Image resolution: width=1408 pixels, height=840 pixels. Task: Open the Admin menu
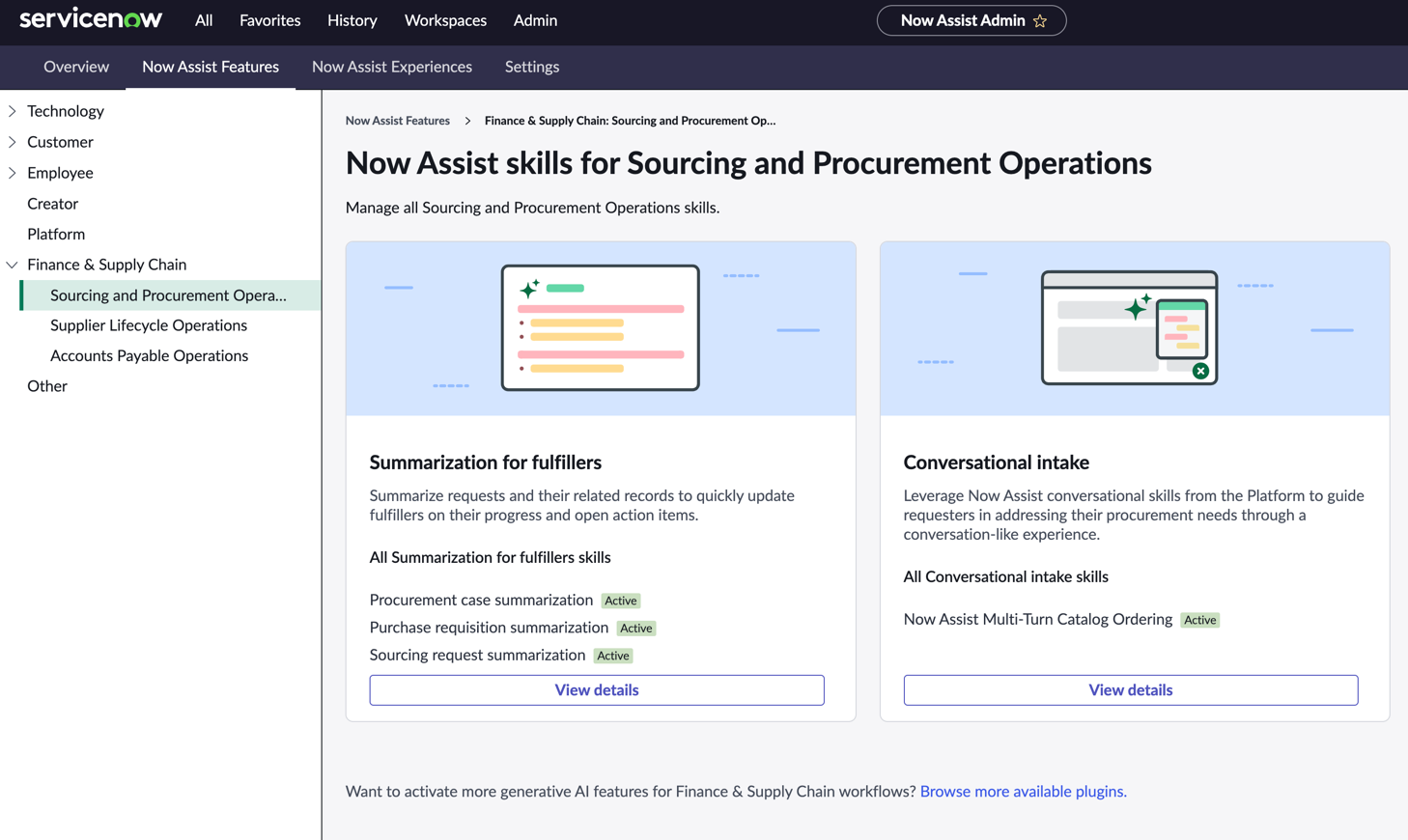(535, 20)
